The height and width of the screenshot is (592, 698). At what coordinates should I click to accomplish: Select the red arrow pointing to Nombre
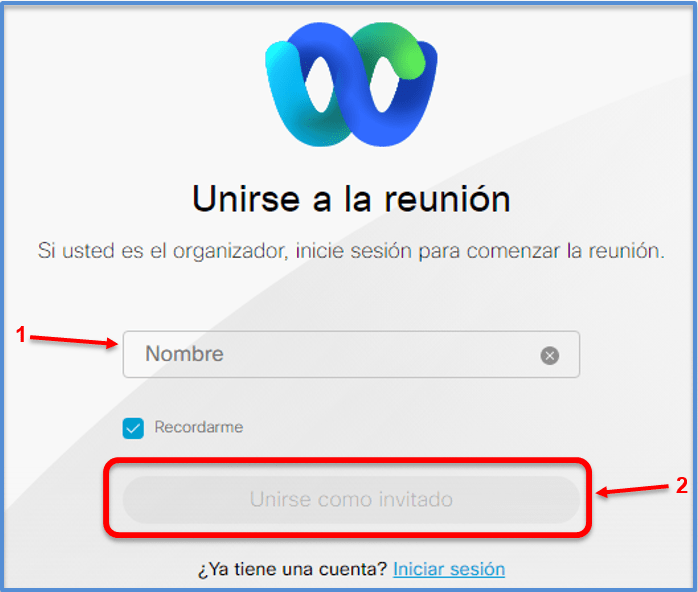[74, 341]
